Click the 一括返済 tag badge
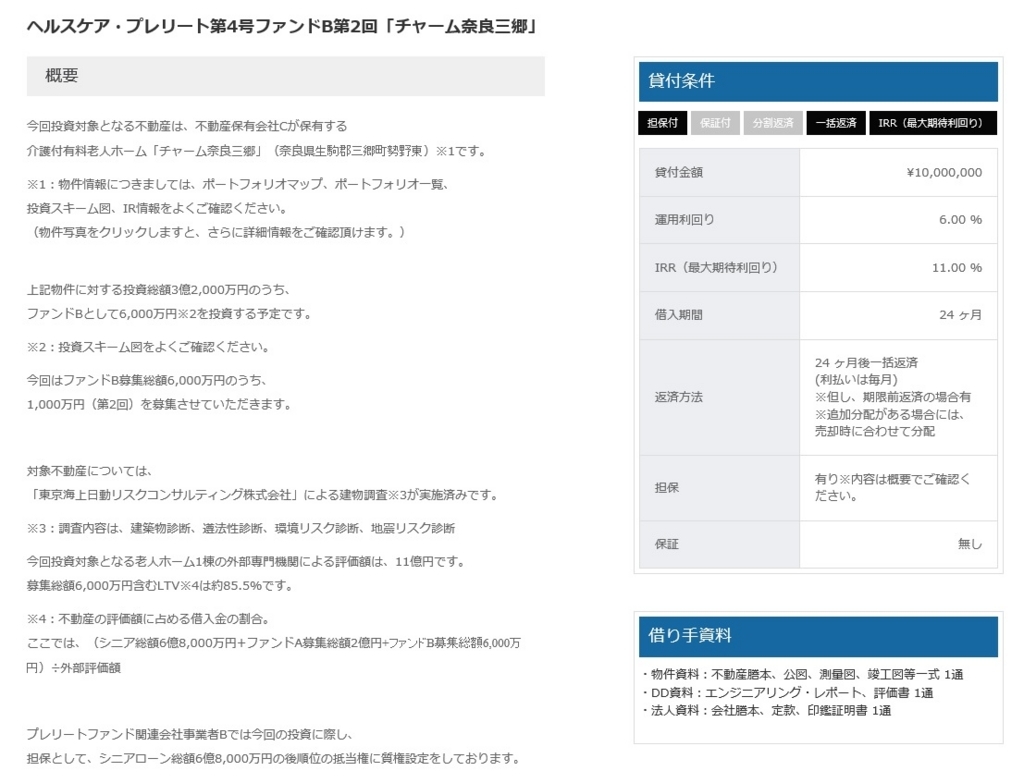 tap(836, 123)
